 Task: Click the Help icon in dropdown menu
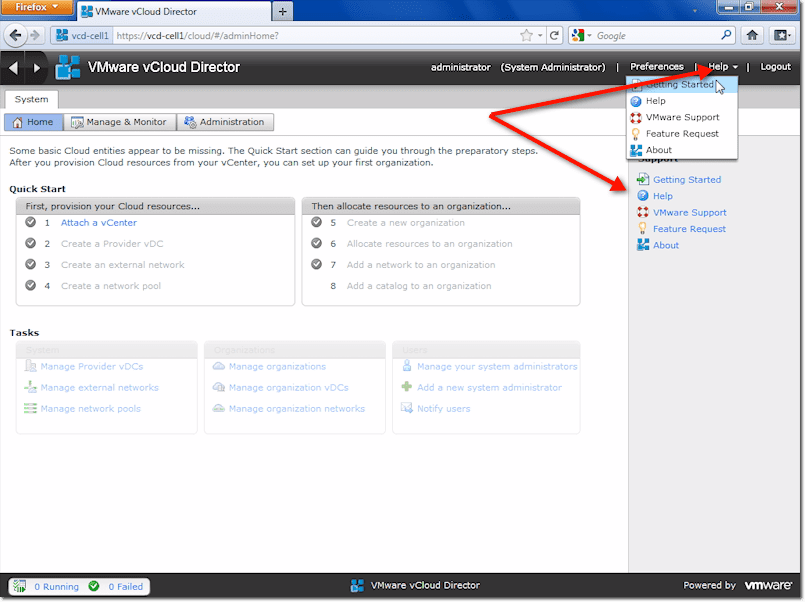click(636, 101)
